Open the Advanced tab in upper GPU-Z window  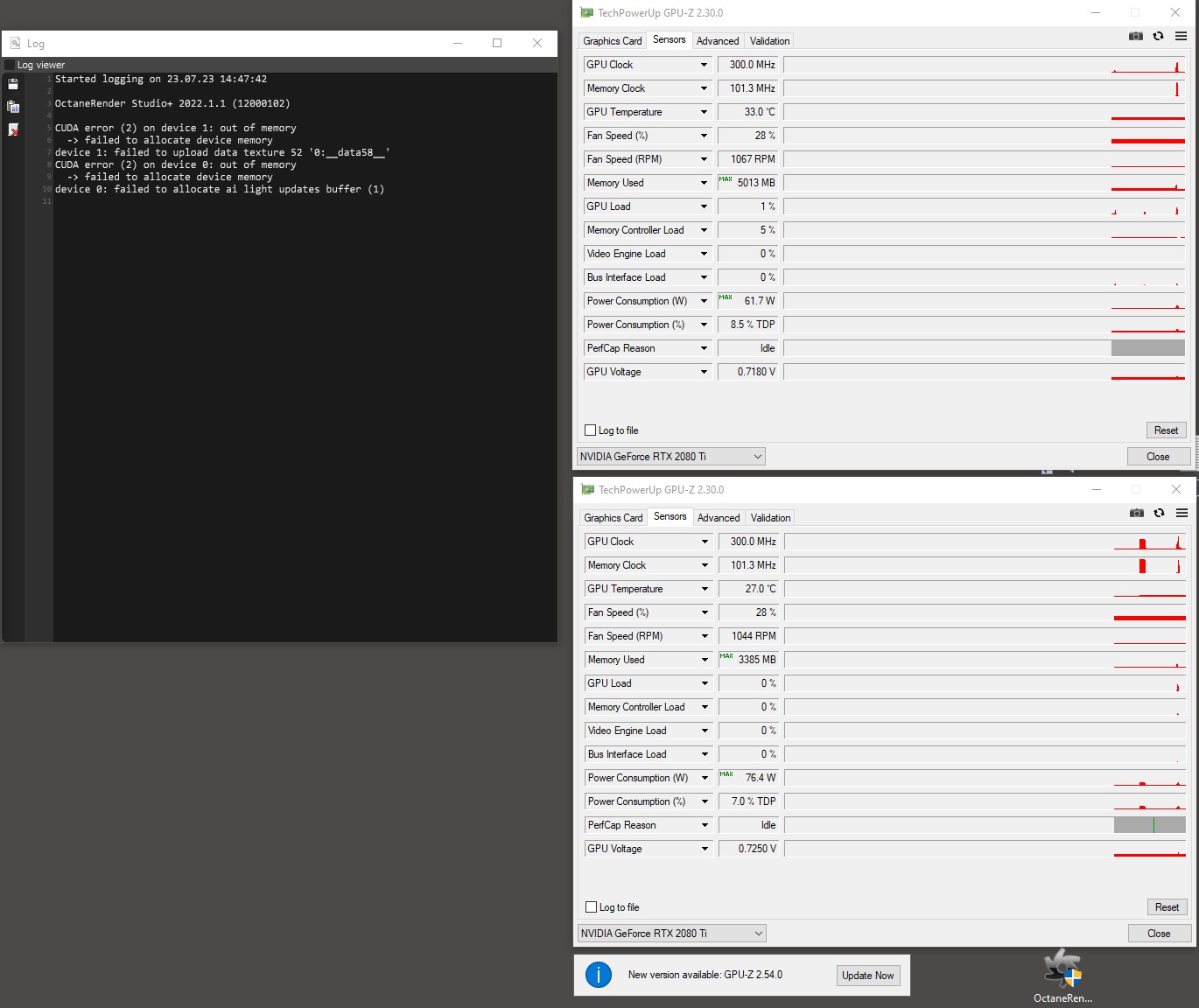pos(718,41)
